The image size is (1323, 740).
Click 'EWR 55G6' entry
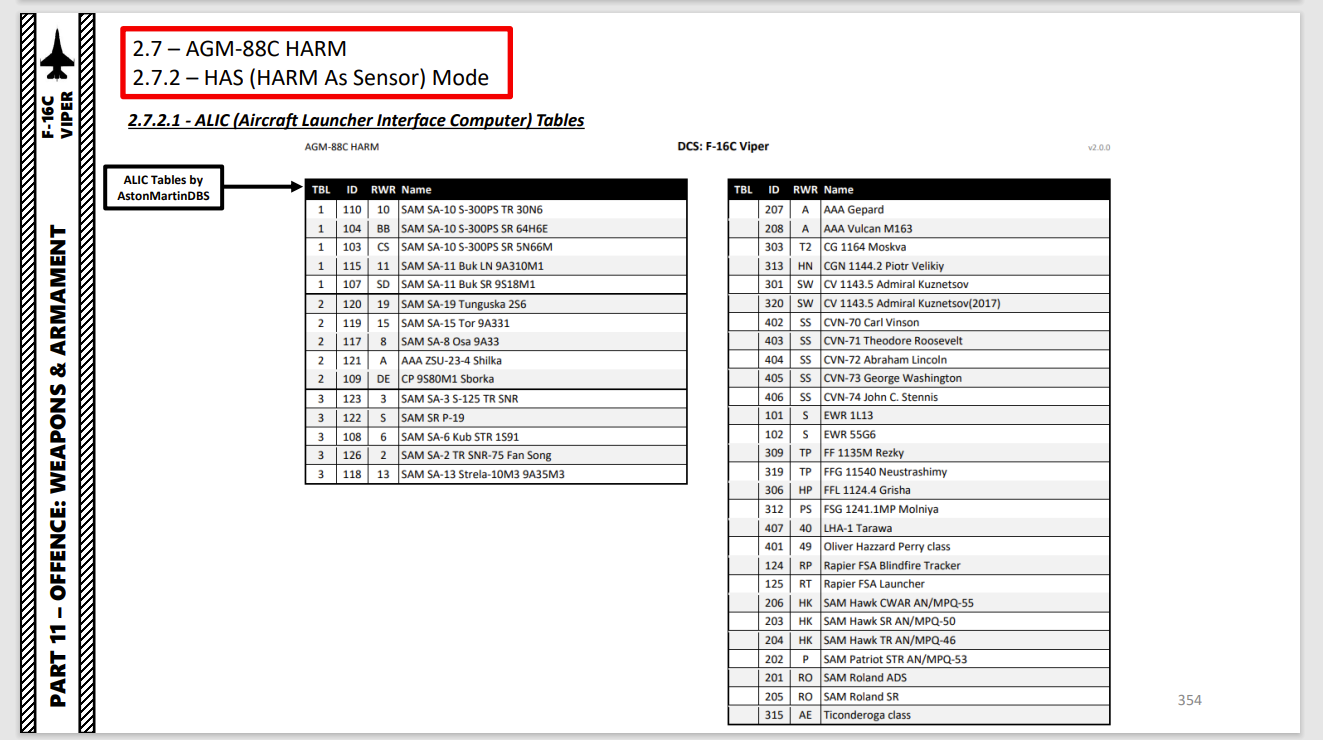tap(919, 434)
